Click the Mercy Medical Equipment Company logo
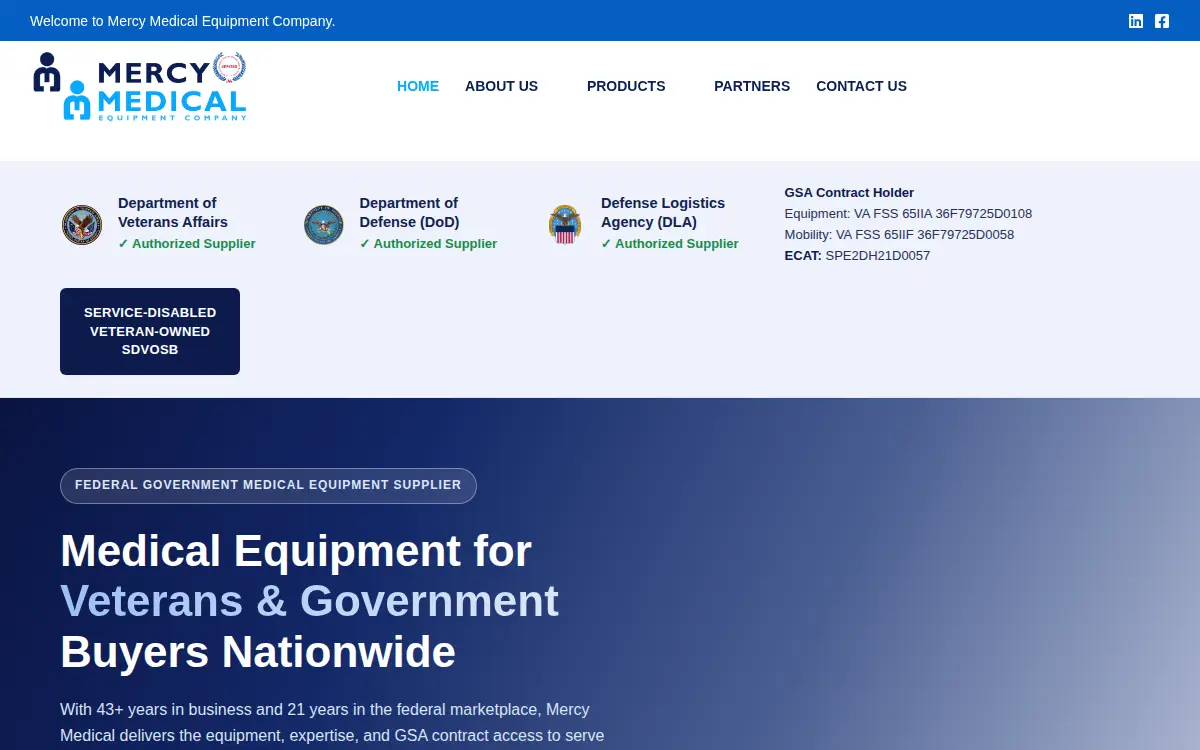This screenshot has width=1200, height=750. pos(140,87)
